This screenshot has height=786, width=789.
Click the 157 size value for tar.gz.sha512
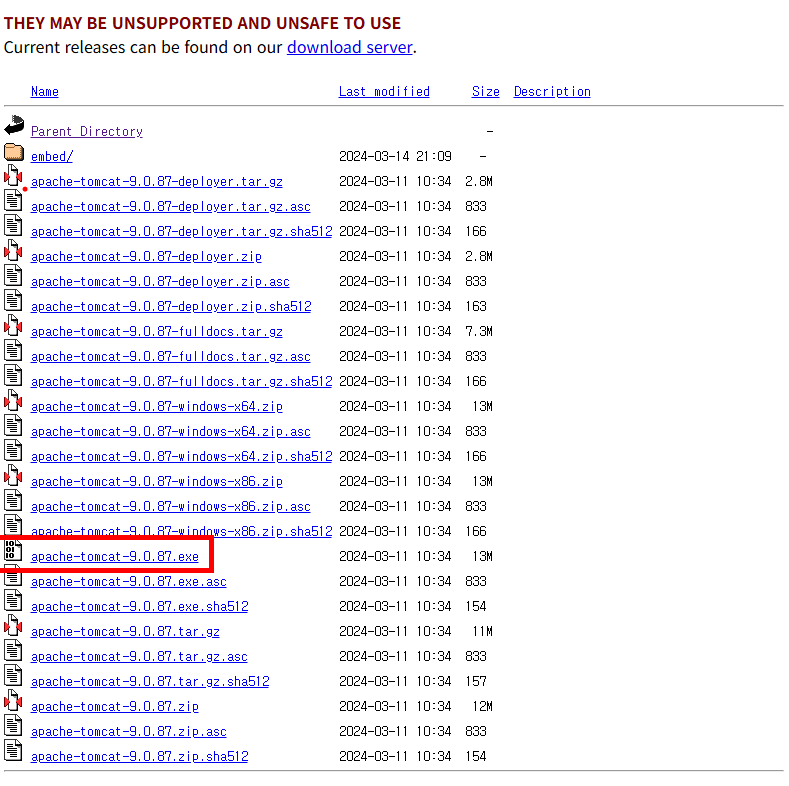coord(476,682)
